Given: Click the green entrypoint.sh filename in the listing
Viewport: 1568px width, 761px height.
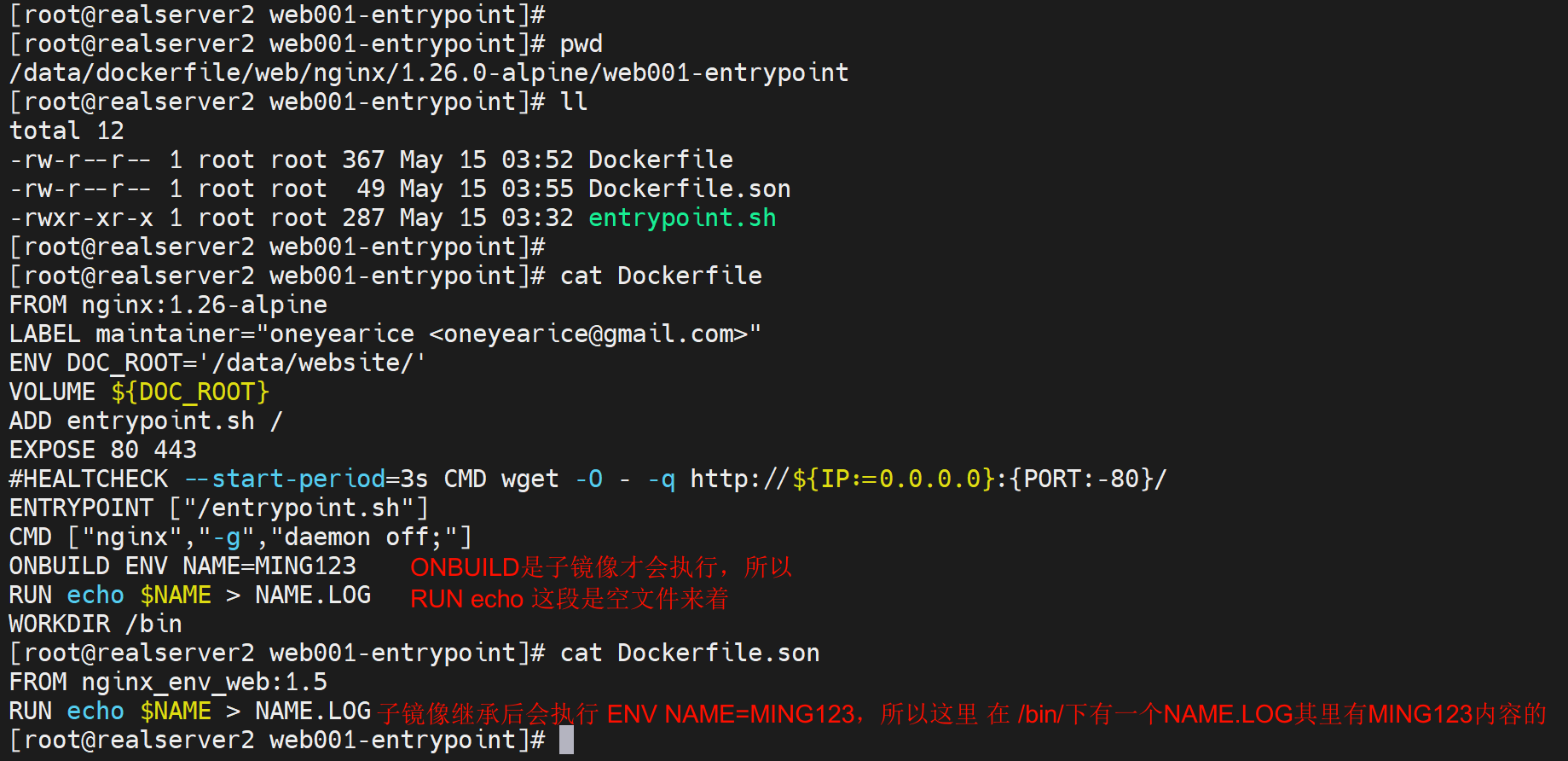Looking at the screenshot, I should pos(682,218).
